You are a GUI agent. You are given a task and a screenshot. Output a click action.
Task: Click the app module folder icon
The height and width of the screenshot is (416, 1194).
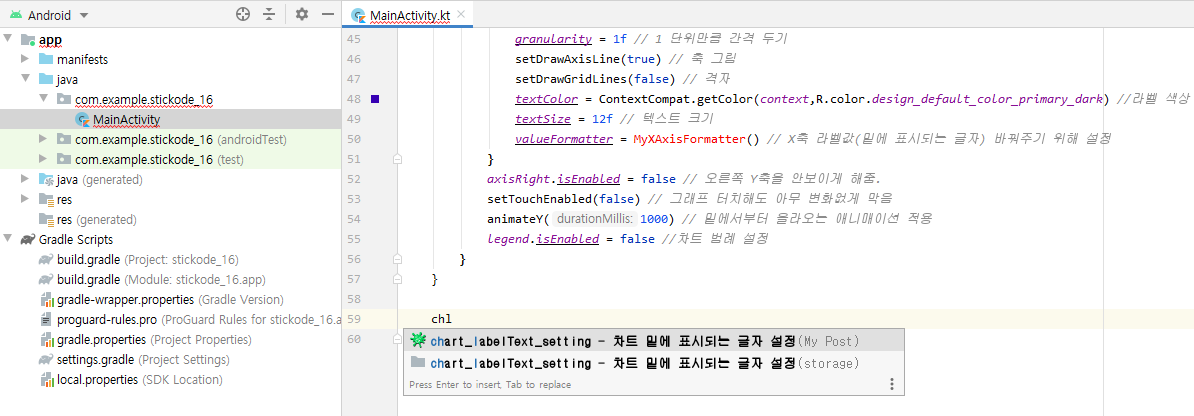(x=27, y=40)
